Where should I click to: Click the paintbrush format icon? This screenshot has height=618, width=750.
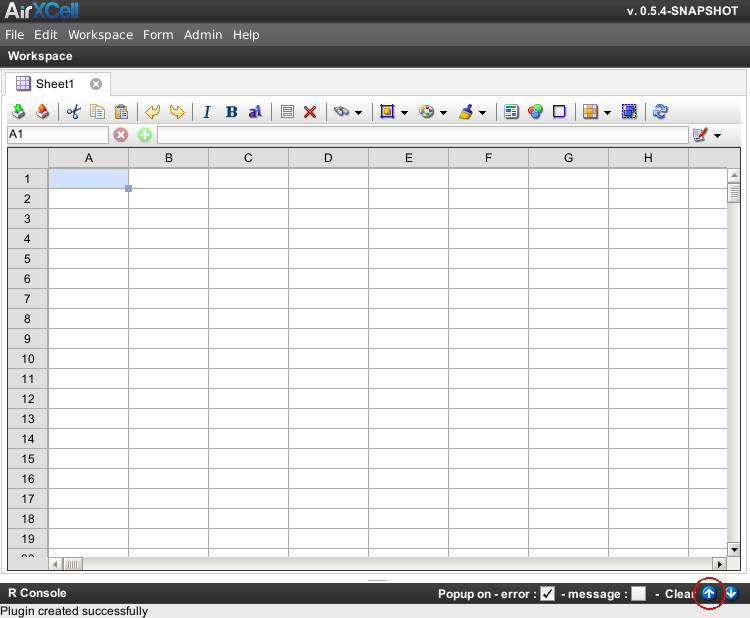point(466,112)
